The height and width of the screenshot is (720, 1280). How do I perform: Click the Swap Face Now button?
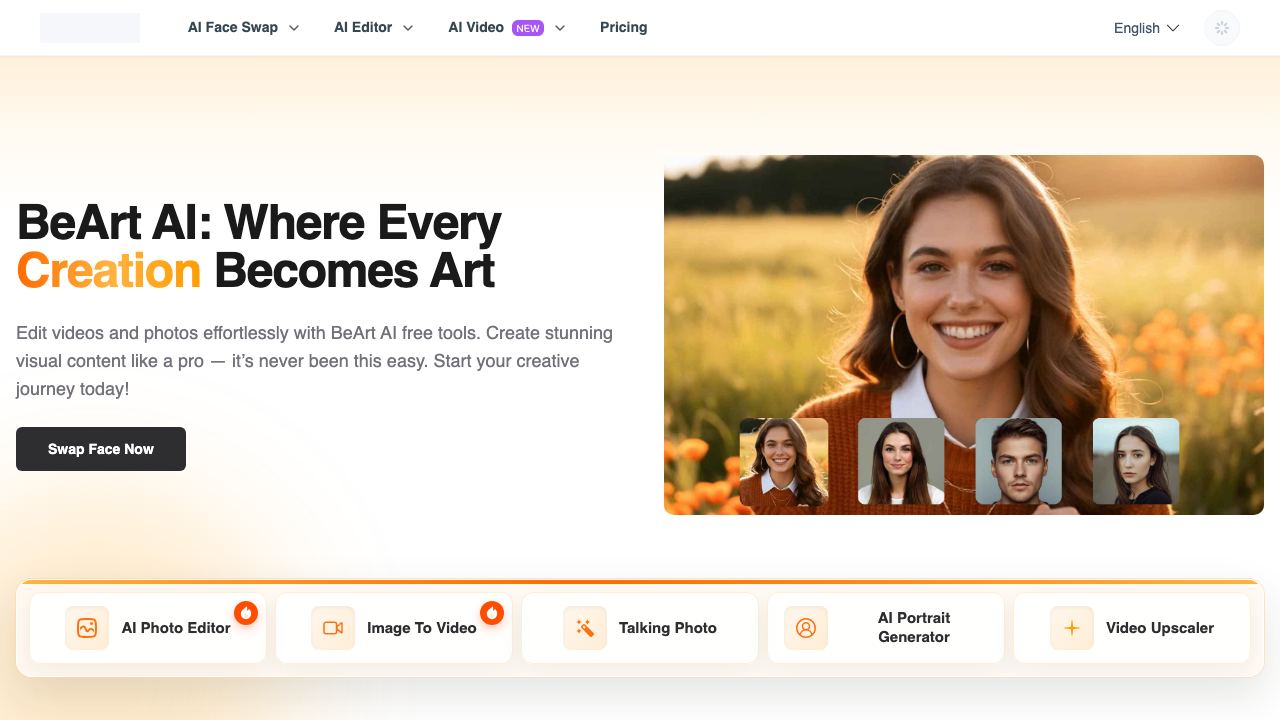(x=101, y=449)
